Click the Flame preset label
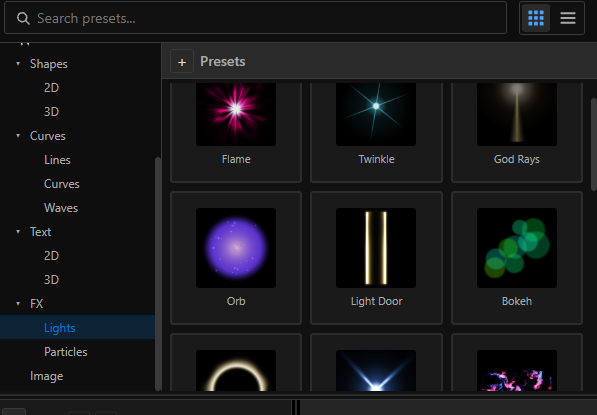The height and width of the screenshot is (415, 597). click(236, 159)
